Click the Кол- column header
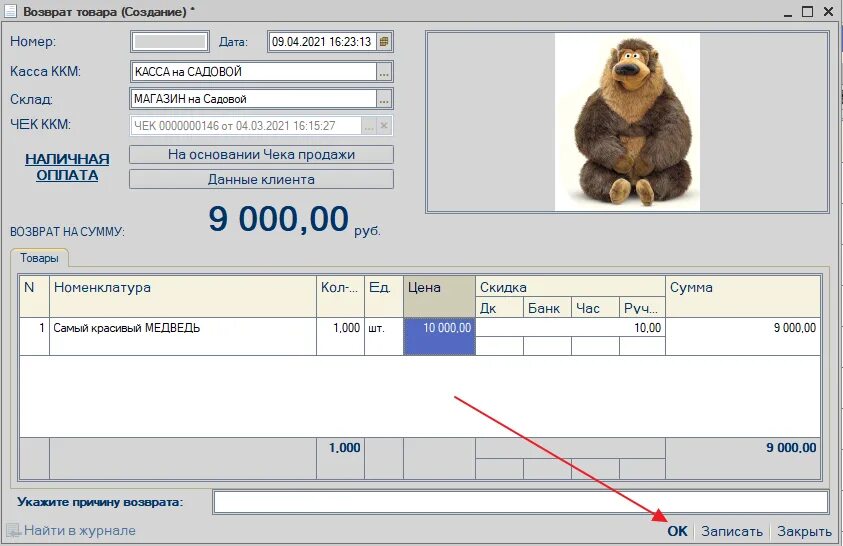Screen dimensions: 843x546 tap(340, 296)
